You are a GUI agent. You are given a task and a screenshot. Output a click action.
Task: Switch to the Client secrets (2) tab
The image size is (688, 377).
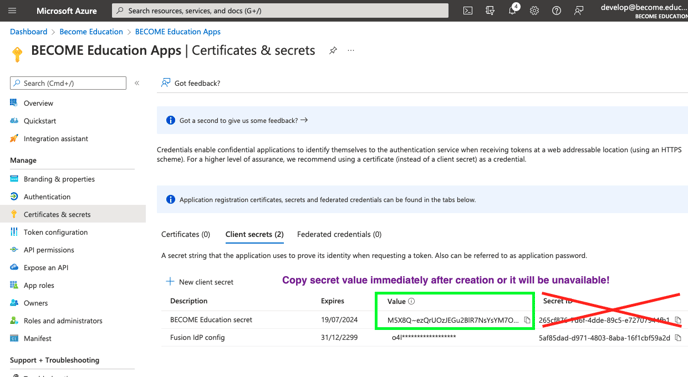point(254,234)
